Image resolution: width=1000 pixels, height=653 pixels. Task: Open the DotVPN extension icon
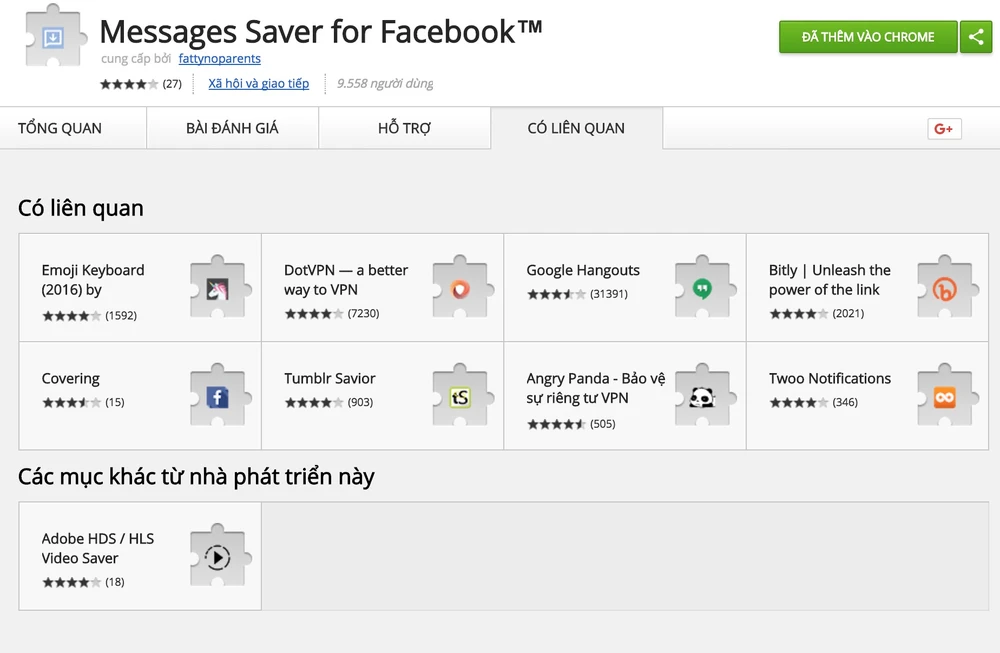pos(460,289)
